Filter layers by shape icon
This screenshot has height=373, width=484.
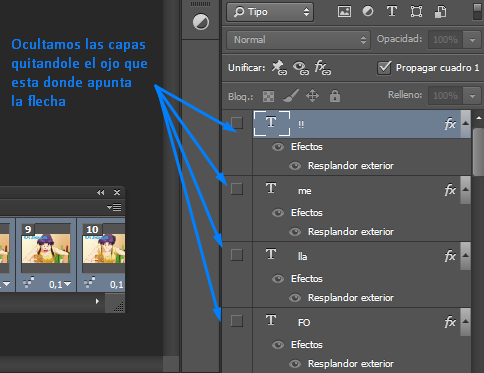point(416,11)
